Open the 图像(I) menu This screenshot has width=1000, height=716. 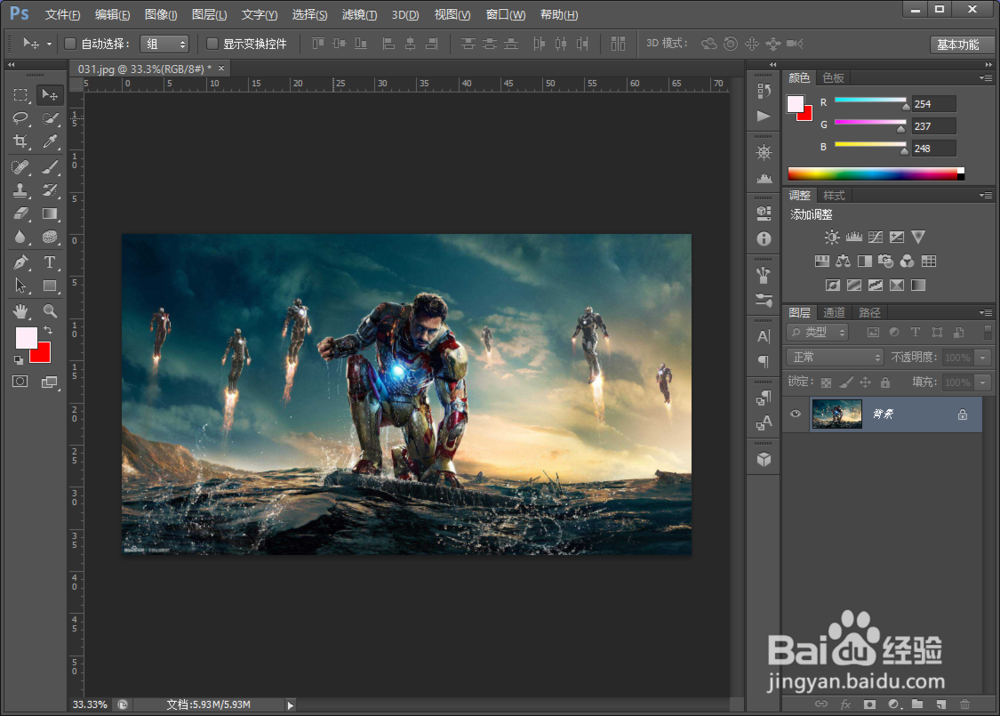(x=161, y=15)
